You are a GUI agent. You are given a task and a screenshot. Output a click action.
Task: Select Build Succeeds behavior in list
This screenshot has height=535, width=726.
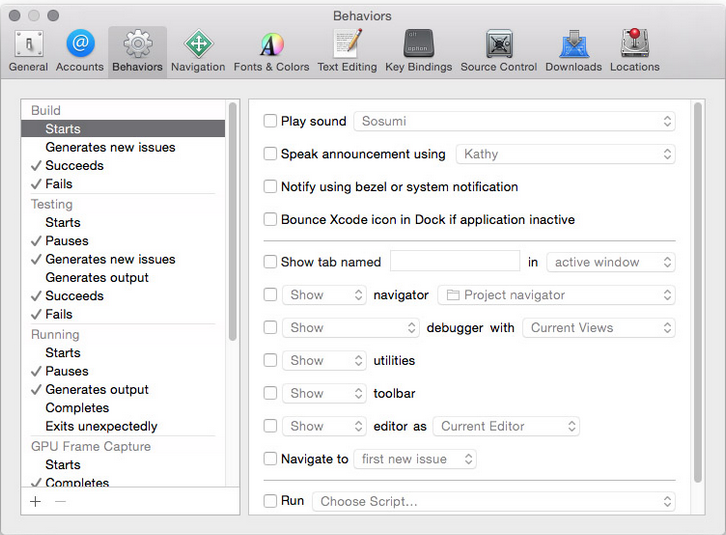pyautogui.click(x=74, y=166)
